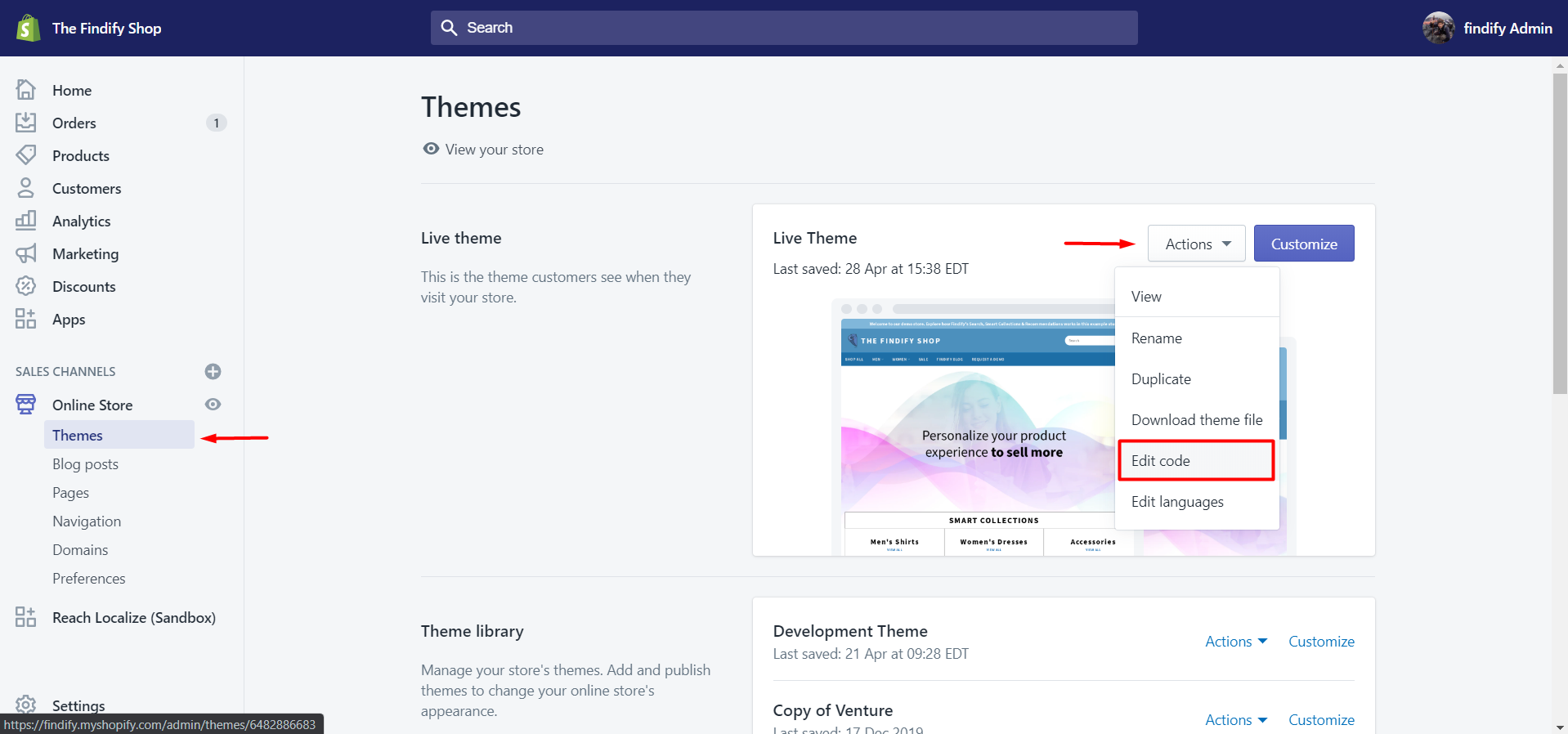Open Pages under Online Store
This screenshot has width=1568, height=734.
coord(70,492)
